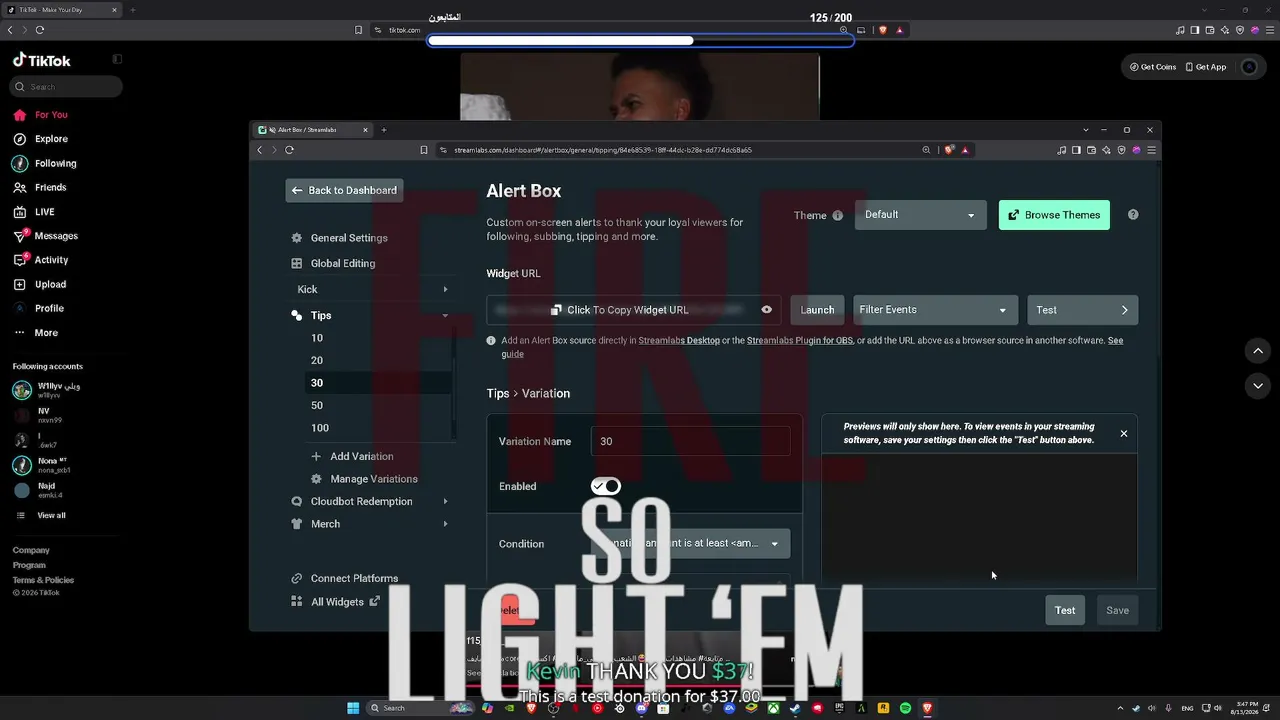Screen dimensions: 1280x720
Task: Open General Settings in Streamlabs sidebar
Action: coord(349,238)
